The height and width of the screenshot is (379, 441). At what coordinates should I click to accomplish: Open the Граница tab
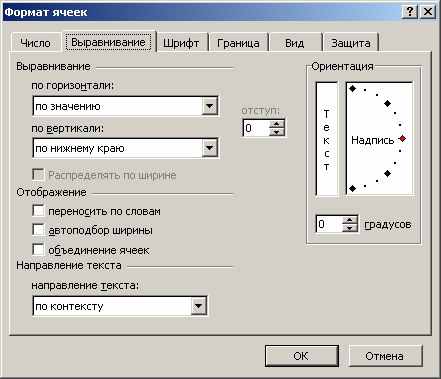(x=238, y=43)
